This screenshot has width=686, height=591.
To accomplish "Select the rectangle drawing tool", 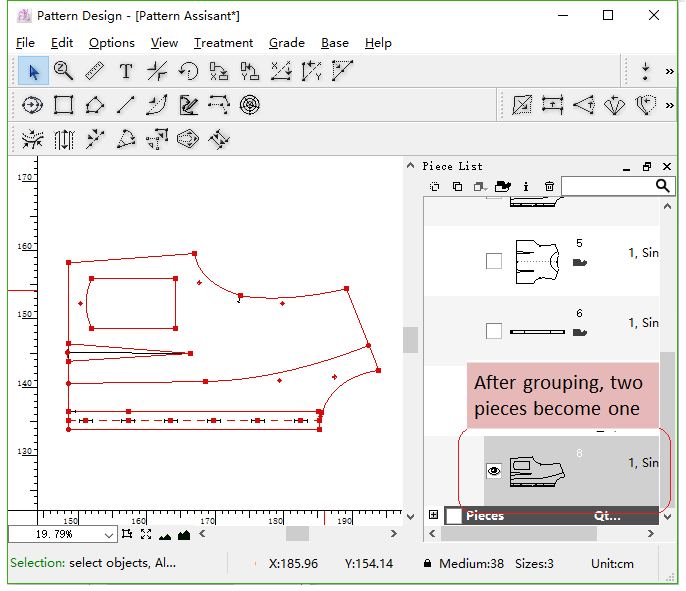I will [64, 105].
